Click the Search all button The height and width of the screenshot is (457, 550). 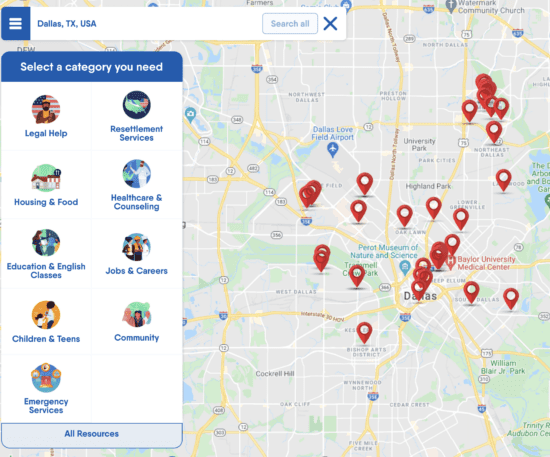tap(290, 23)
